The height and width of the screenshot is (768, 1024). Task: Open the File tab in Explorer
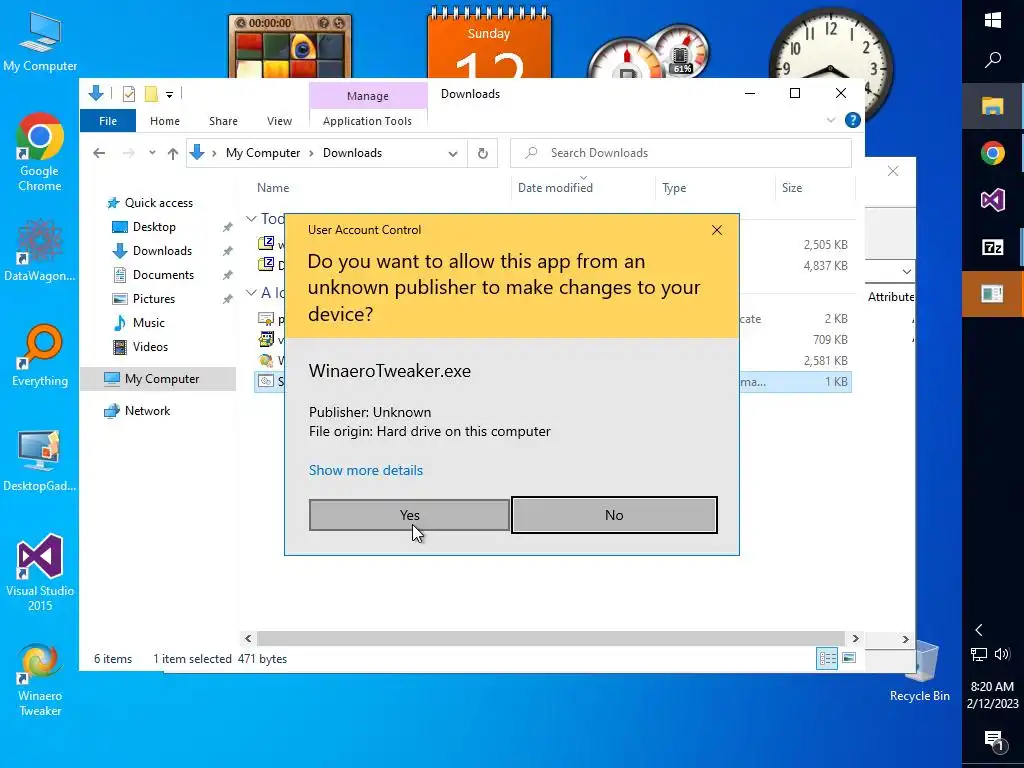coord(108,121)
